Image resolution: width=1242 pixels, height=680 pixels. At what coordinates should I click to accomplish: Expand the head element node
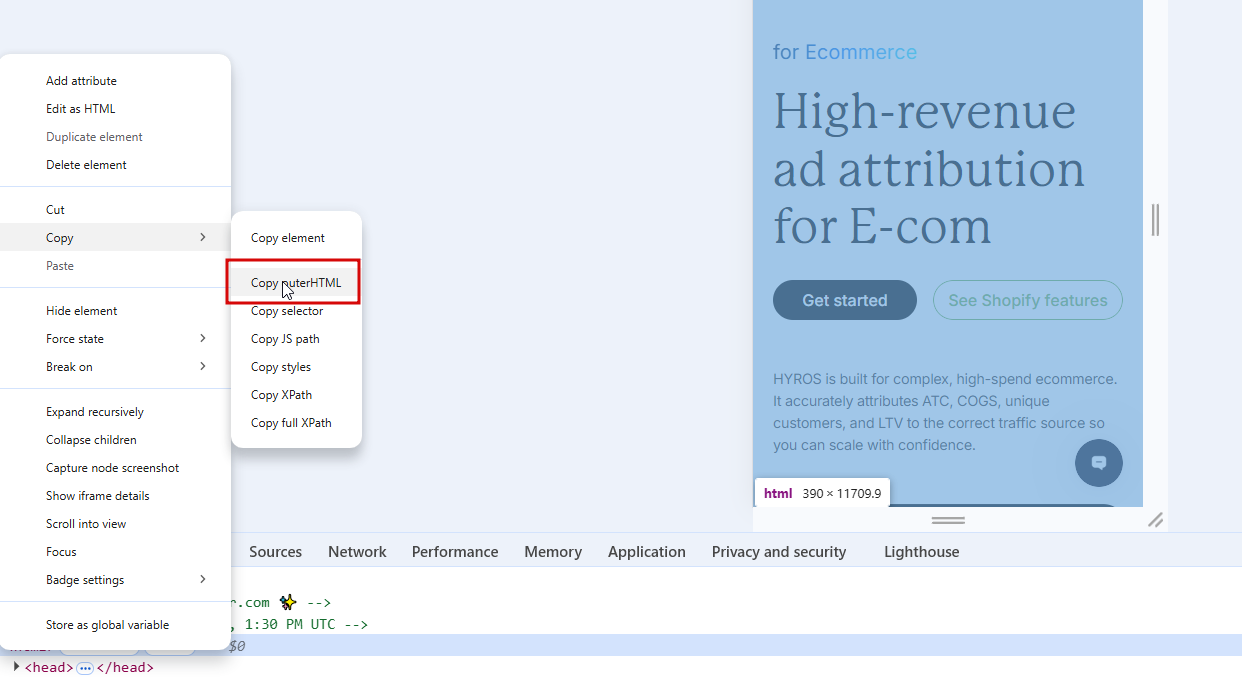(16, 666)
